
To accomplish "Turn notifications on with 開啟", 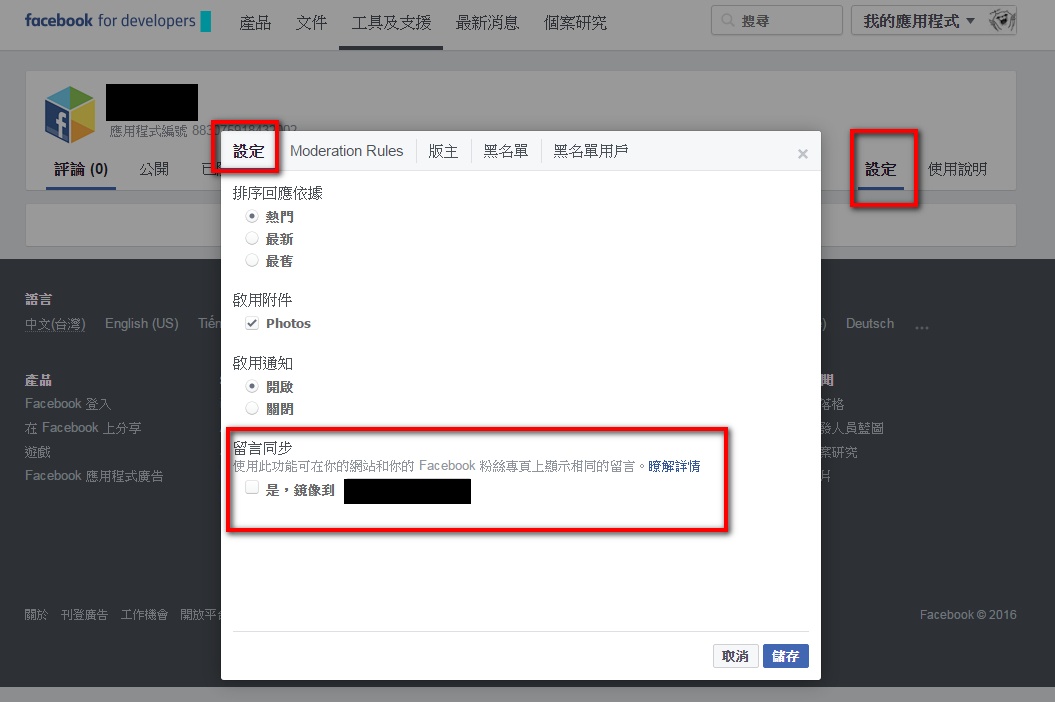I will point(252,386).
